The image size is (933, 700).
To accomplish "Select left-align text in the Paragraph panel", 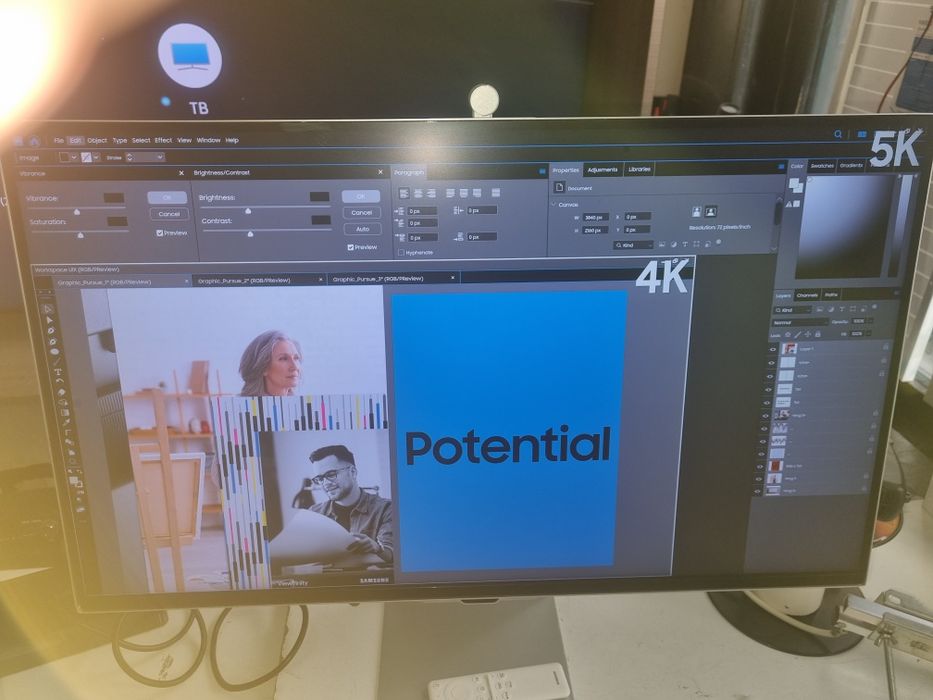I will pyautogui.click(x=404, y=193).
